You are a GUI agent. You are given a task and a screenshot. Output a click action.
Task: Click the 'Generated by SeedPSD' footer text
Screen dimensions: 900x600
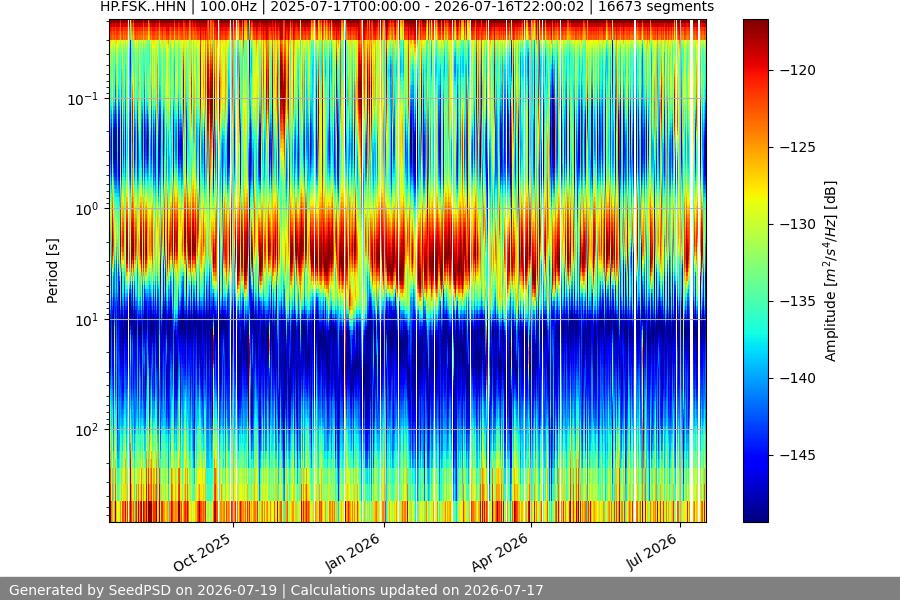(276, 590)
